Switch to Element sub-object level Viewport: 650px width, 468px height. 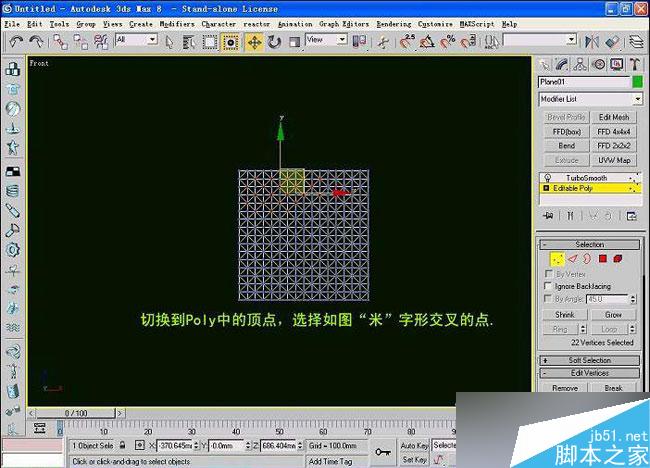[618, 259]
